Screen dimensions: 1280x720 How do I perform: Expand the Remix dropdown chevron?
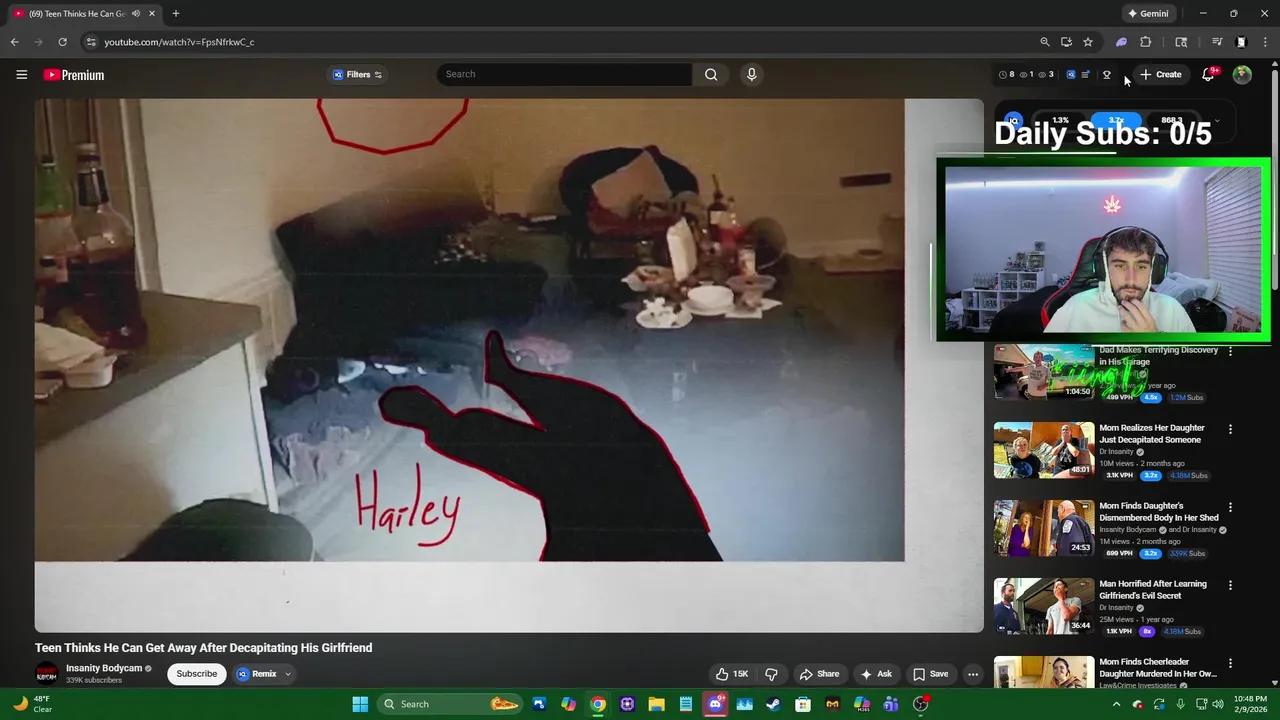[288, 674]
